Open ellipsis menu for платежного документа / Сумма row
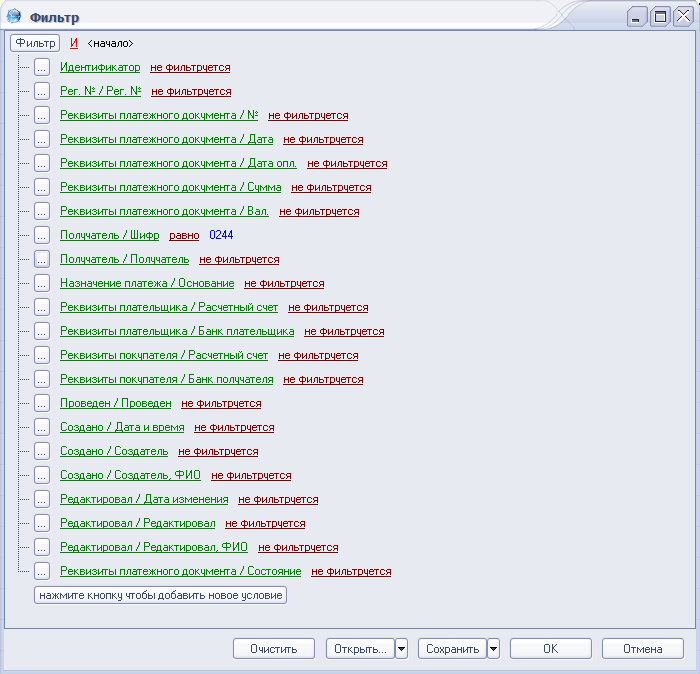Screen dimensions: 700x674 [42, 187]
